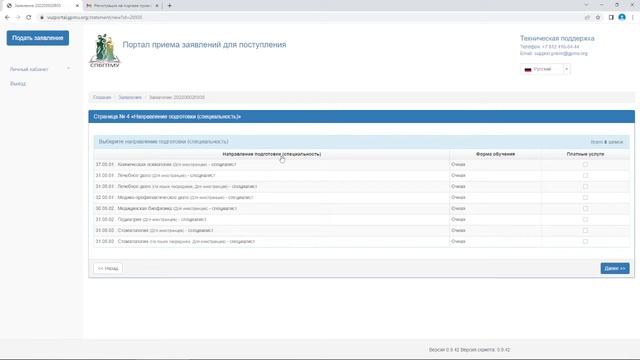Open Личный кабинет sidebar item

[x=29, y=69]
